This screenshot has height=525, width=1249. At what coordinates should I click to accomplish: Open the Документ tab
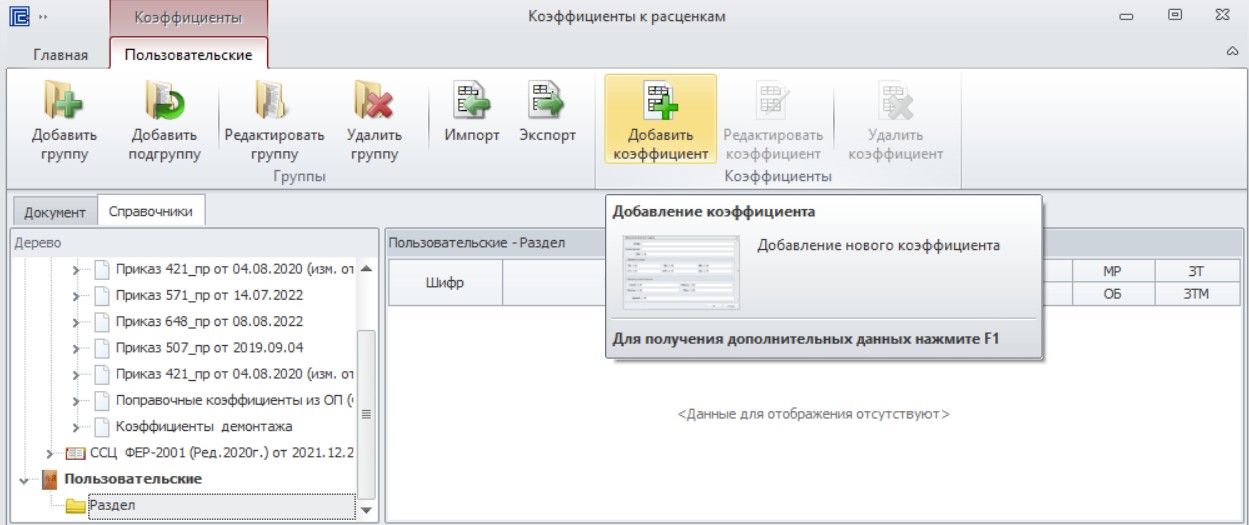[x=55, y=212]
